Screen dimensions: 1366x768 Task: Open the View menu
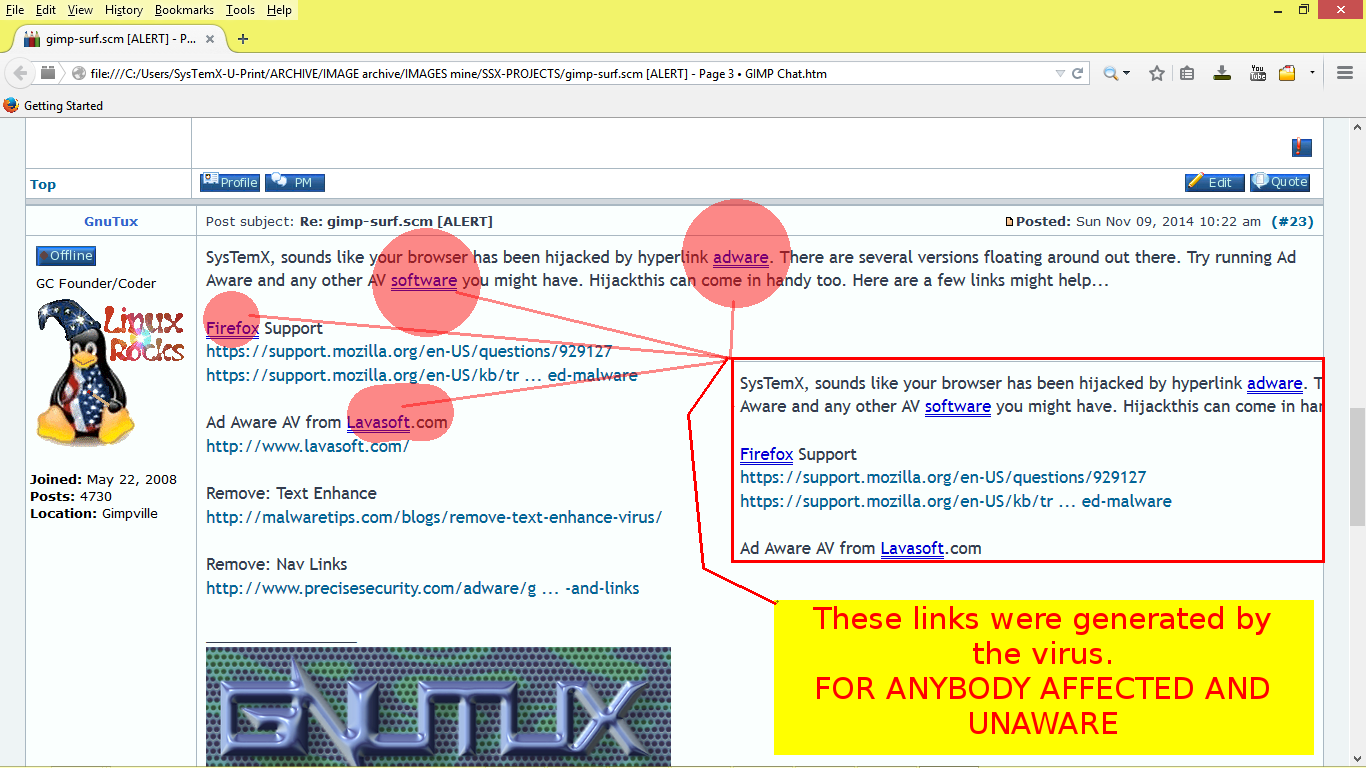[x=80, y=10]
